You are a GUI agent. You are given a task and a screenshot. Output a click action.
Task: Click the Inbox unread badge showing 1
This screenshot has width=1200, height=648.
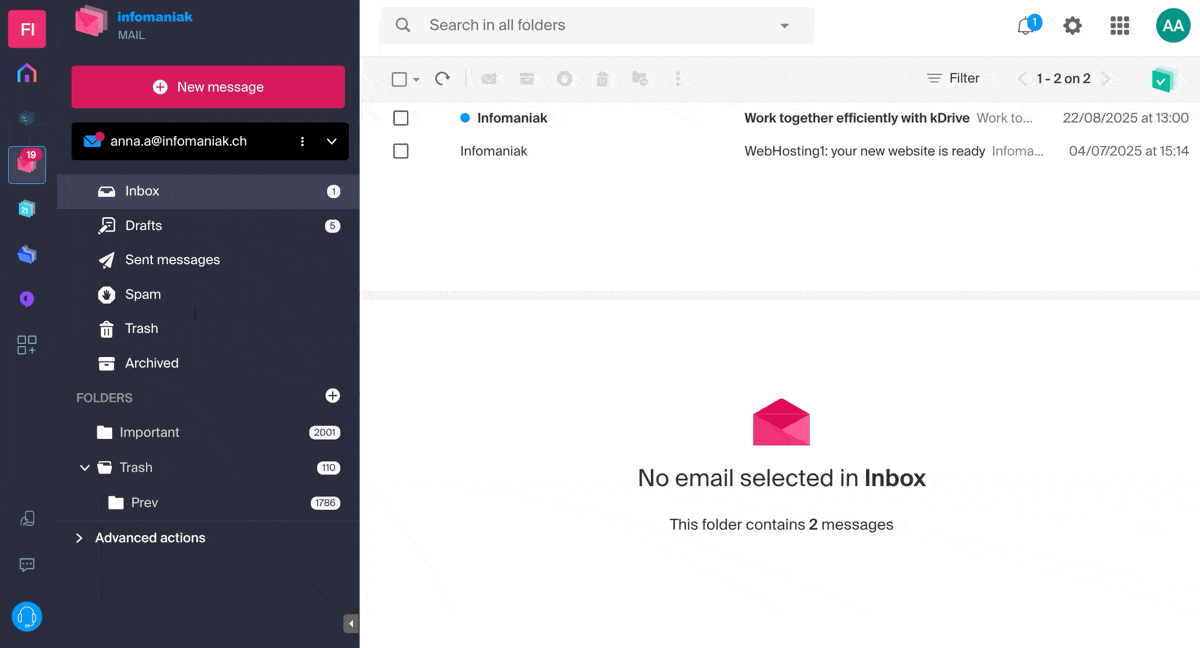333,191
